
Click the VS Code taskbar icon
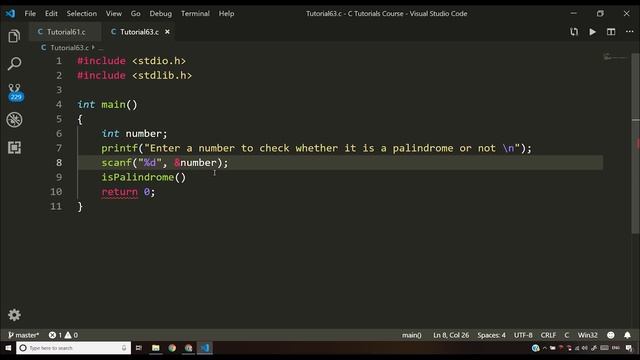tap(205, 348)
